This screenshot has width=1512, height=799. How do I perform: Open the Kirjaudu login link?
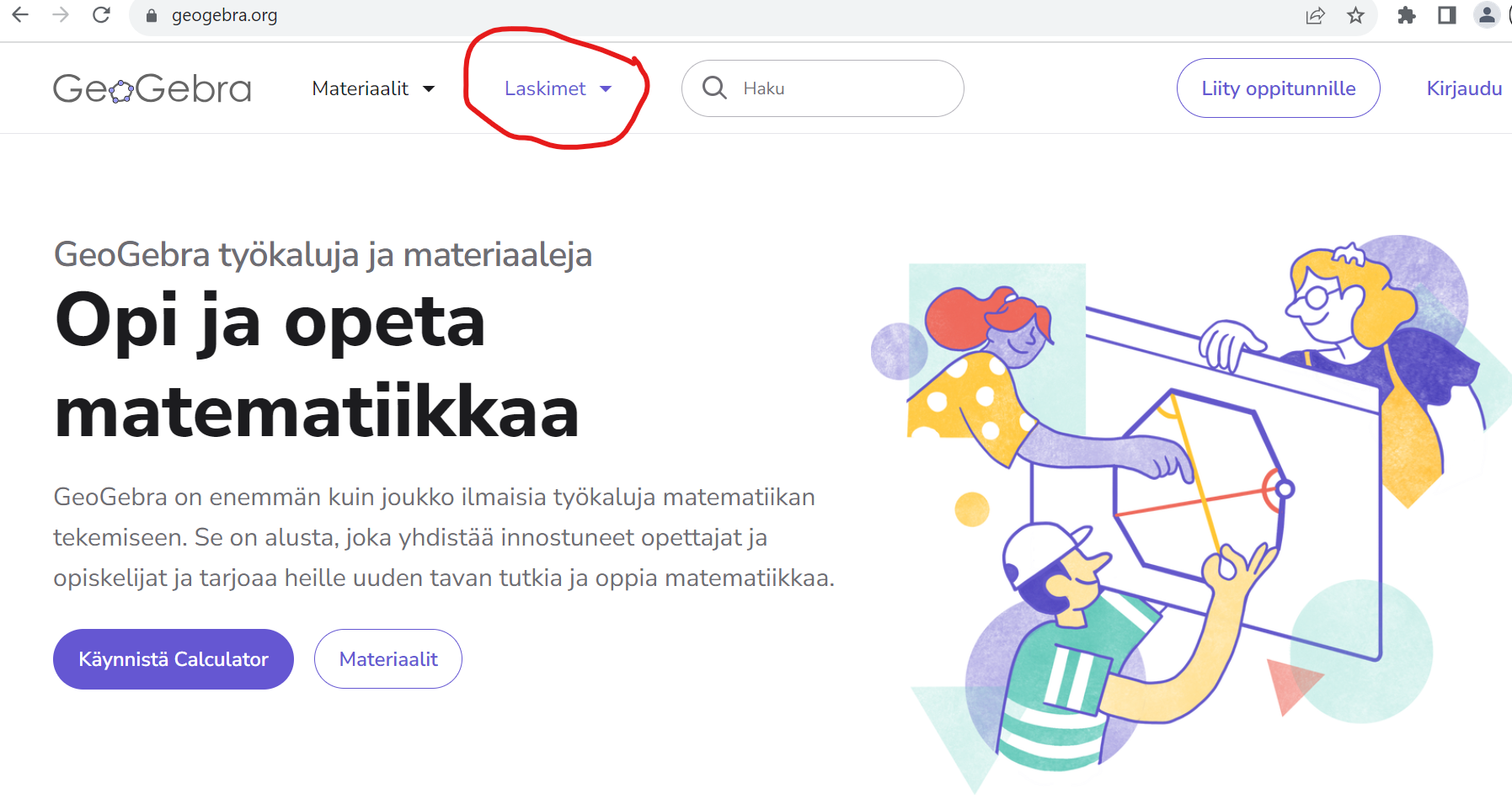click(1464, 88)
